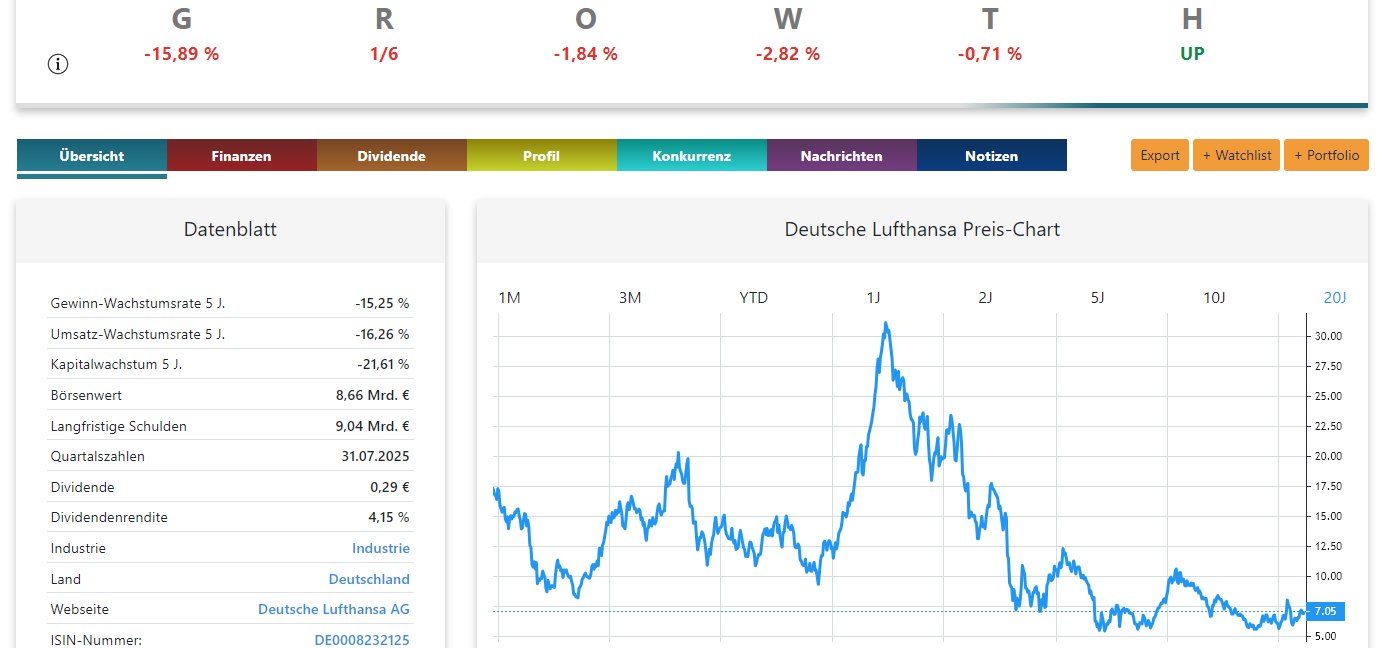Click the chart peak near 30.00

[885, 324]
